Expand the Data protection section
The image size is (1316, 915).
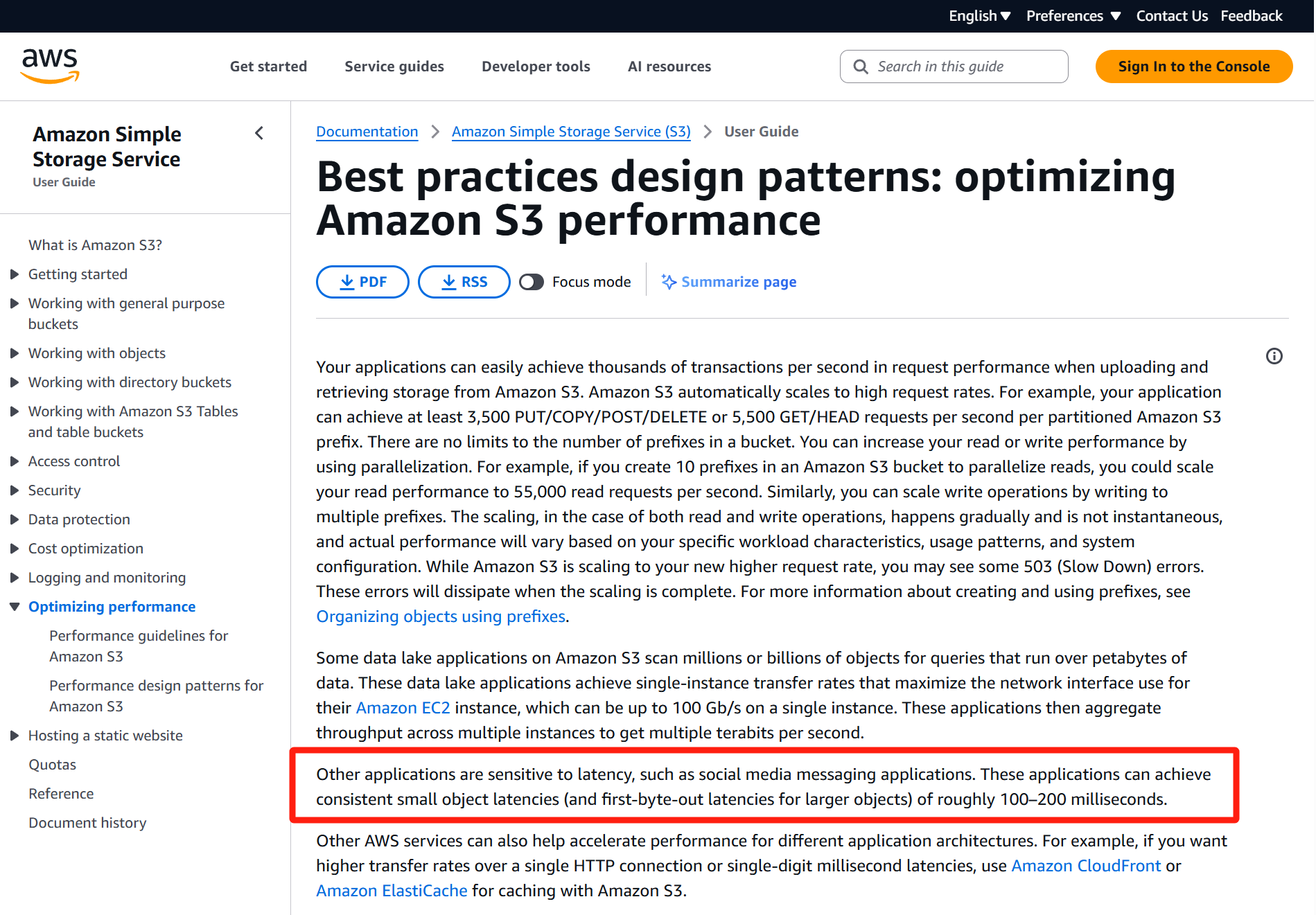pos(14,519)
